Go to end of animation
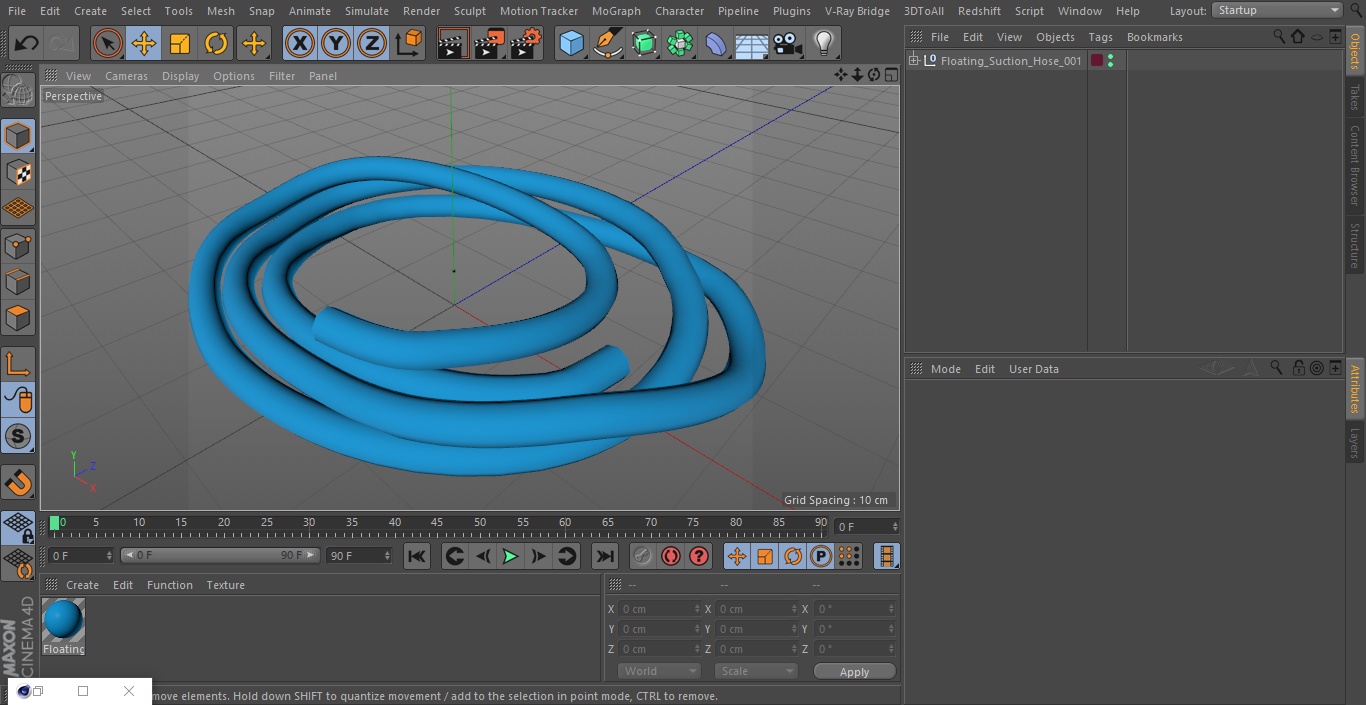Image resolution: width=1366 pixels, height=705 pixels. coord(605,556)
